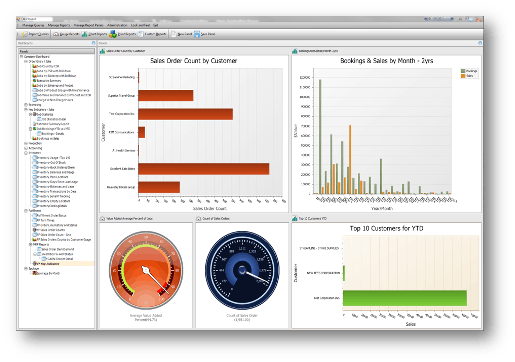
Task: Click the pin icon on the left panel header
Action: pos(94,43)
